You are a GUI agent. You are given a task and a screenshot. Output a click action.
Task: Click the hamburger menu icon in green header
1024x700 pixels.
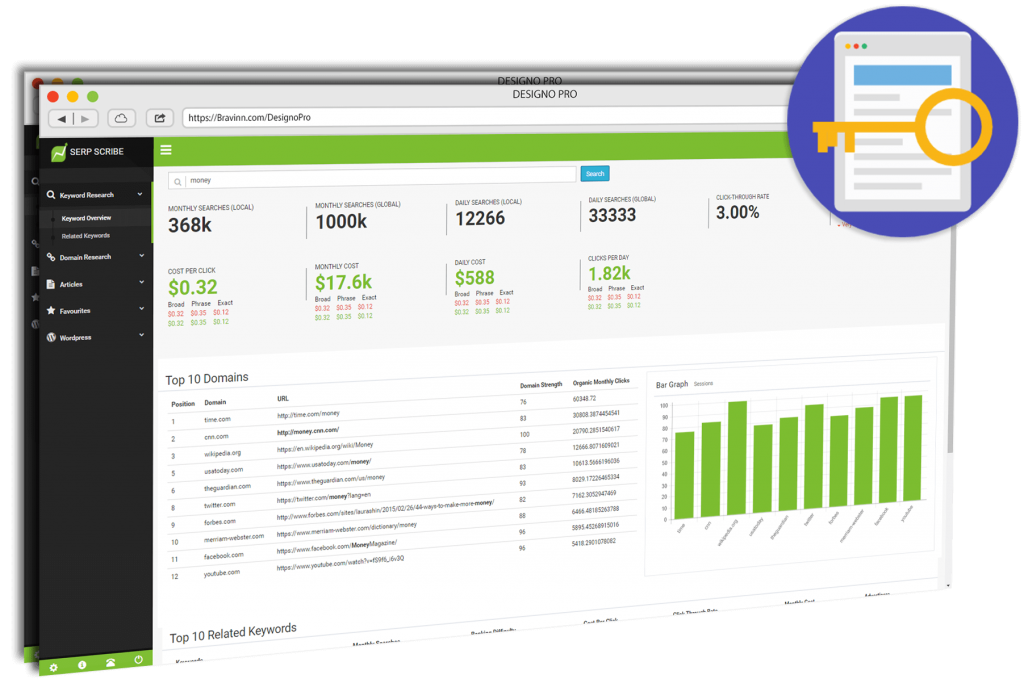(166, 150)
